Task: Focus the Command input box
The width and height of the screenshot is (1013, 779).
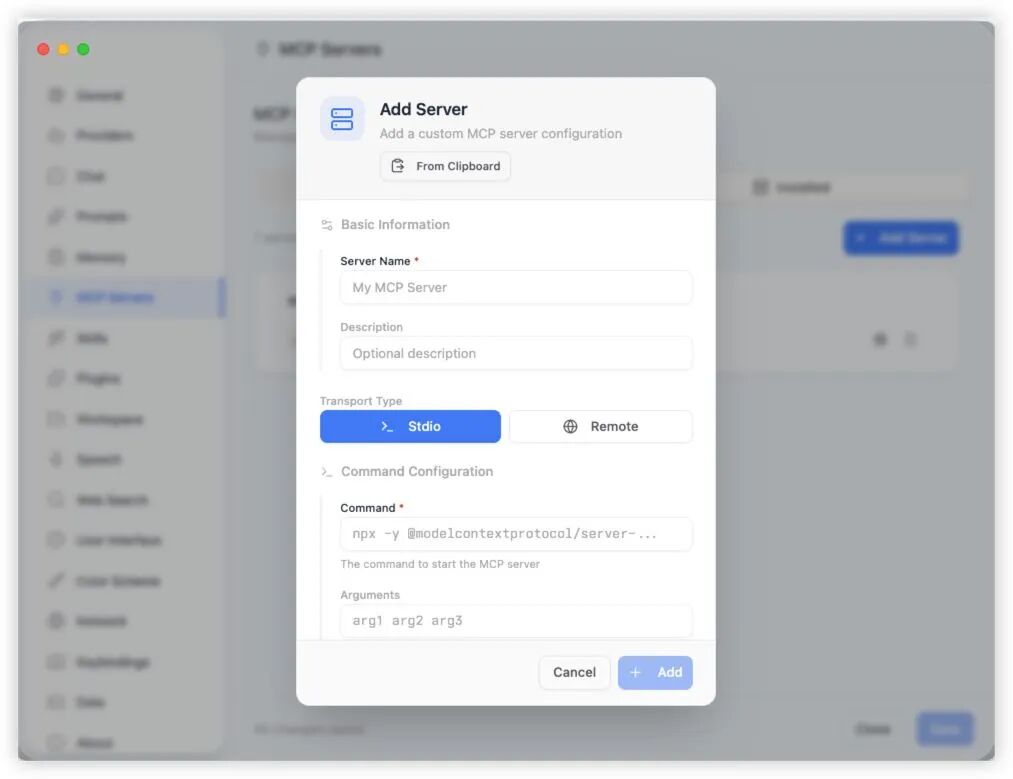Action: click(516, 533)
